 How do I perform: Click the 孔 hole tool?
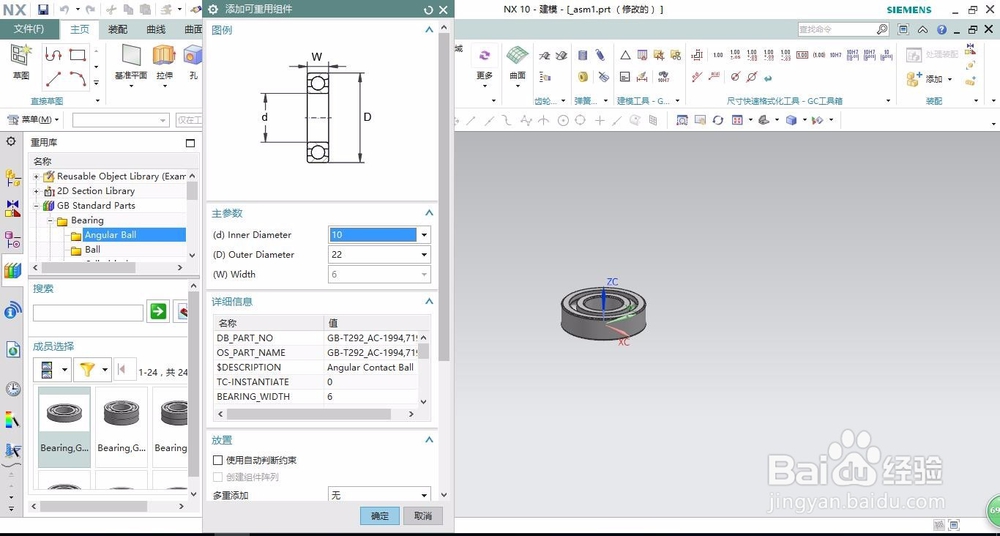point(193,63)
